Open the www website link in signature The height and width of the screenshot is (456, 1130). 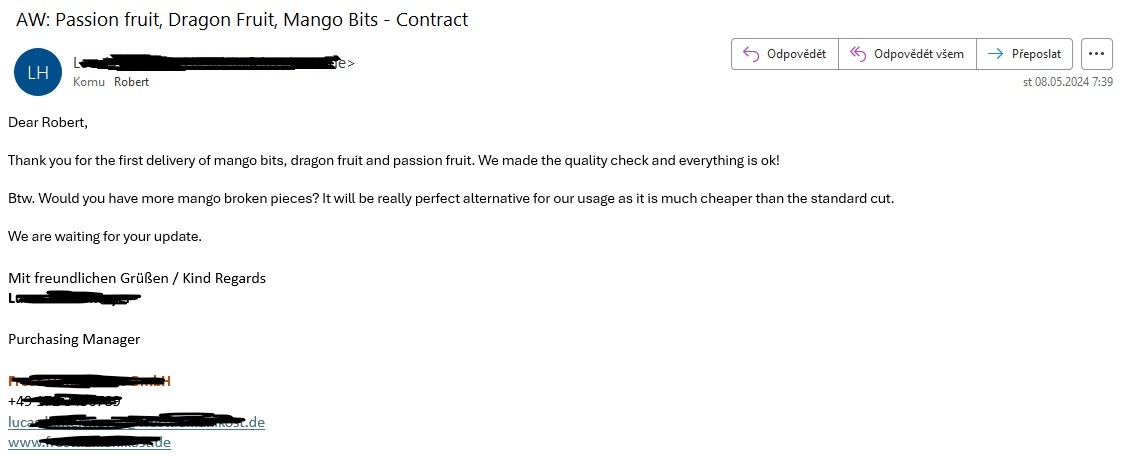pyautogui.click(x=89, y=442)
